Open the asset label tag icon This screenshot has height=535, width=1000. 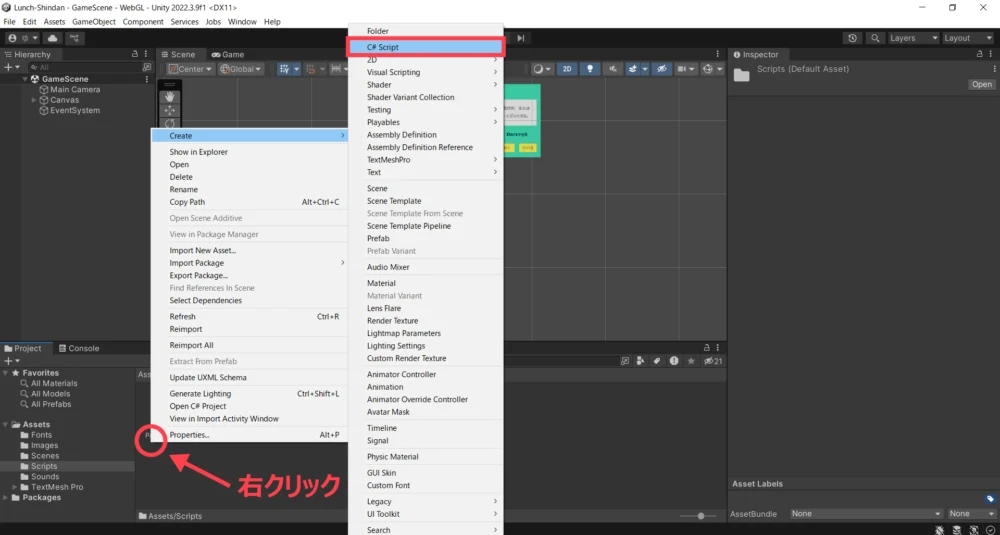[x=990, y=499]
